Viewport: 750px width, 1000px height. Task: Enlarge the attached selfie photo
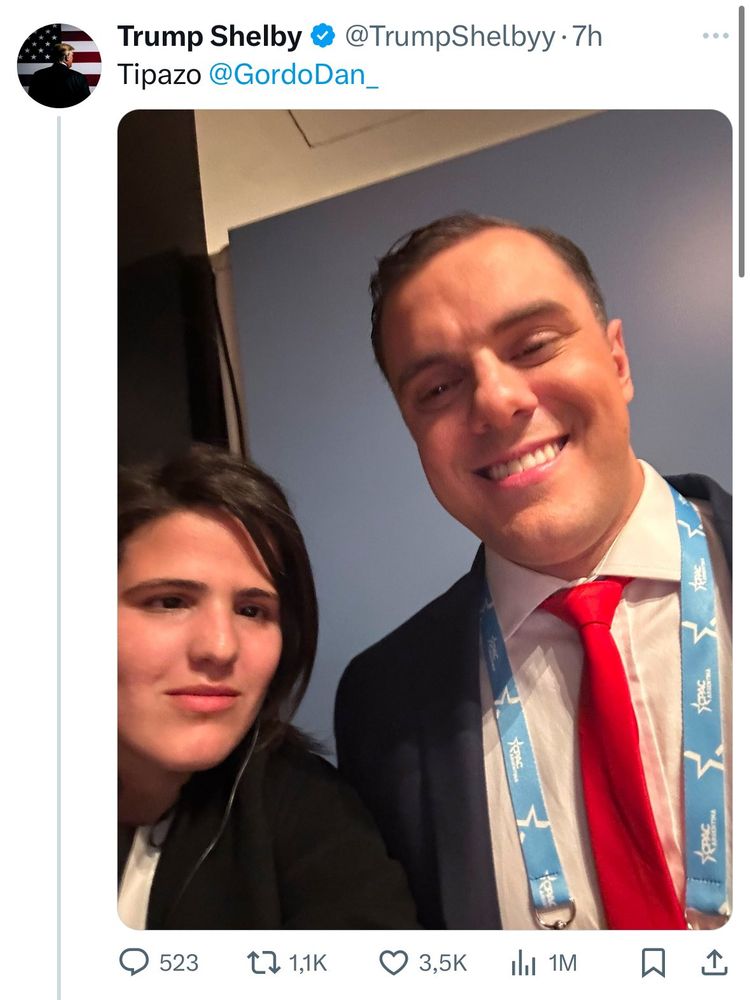pyautogui.click(x=425, y=519)
